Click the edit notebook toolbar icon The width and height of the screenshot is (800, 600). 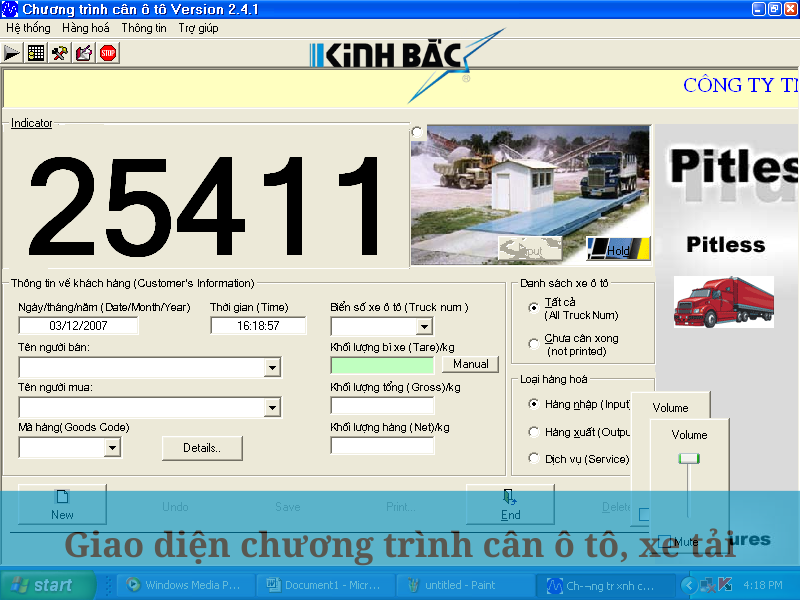(84, 53)
